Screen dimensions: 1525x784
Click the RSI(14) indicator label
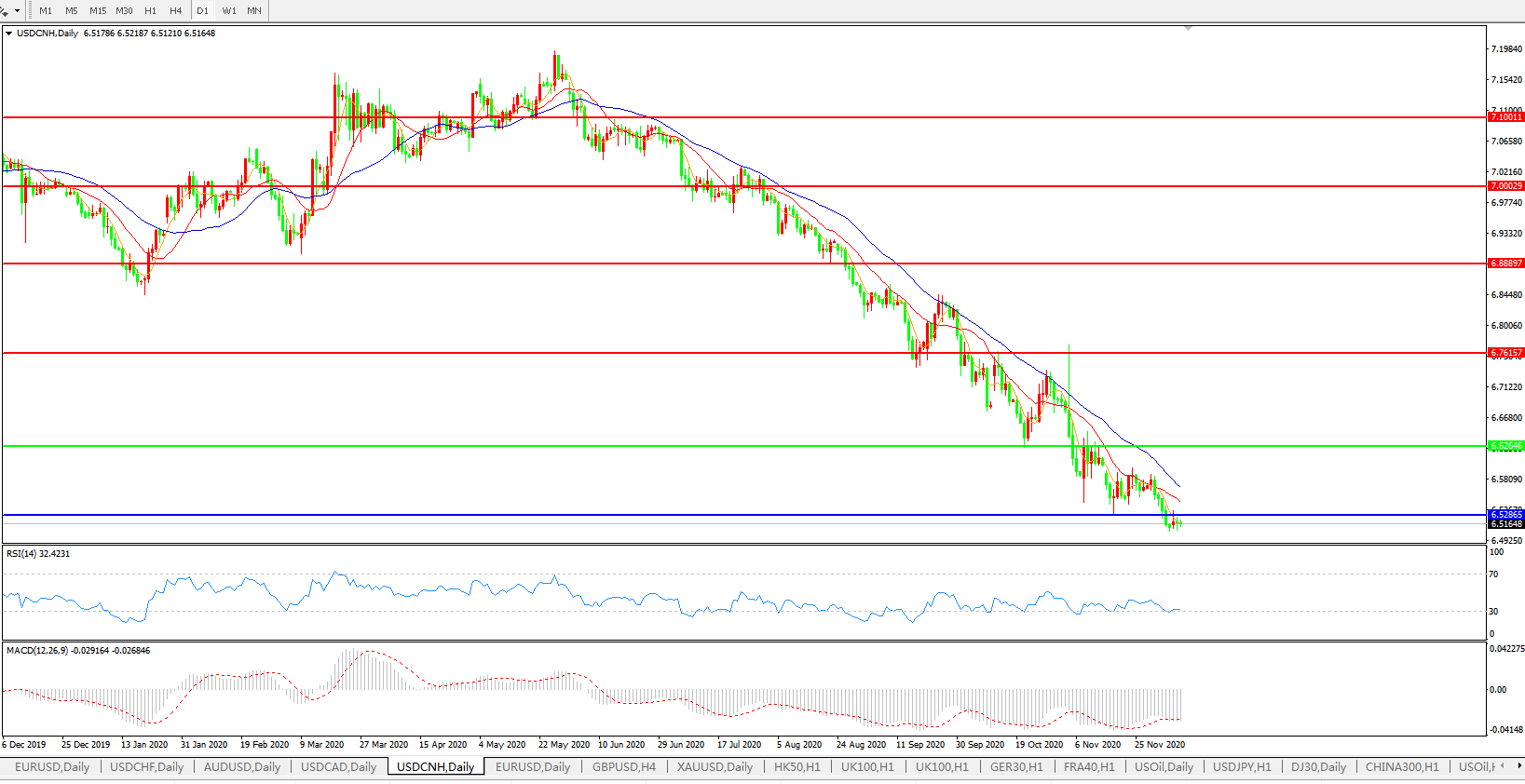coord(38,554)
